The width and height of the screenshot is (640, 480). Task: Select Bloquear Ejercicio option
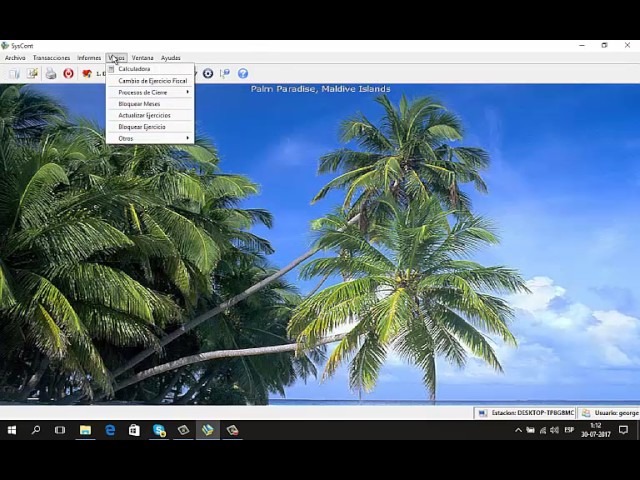[142, 127]
